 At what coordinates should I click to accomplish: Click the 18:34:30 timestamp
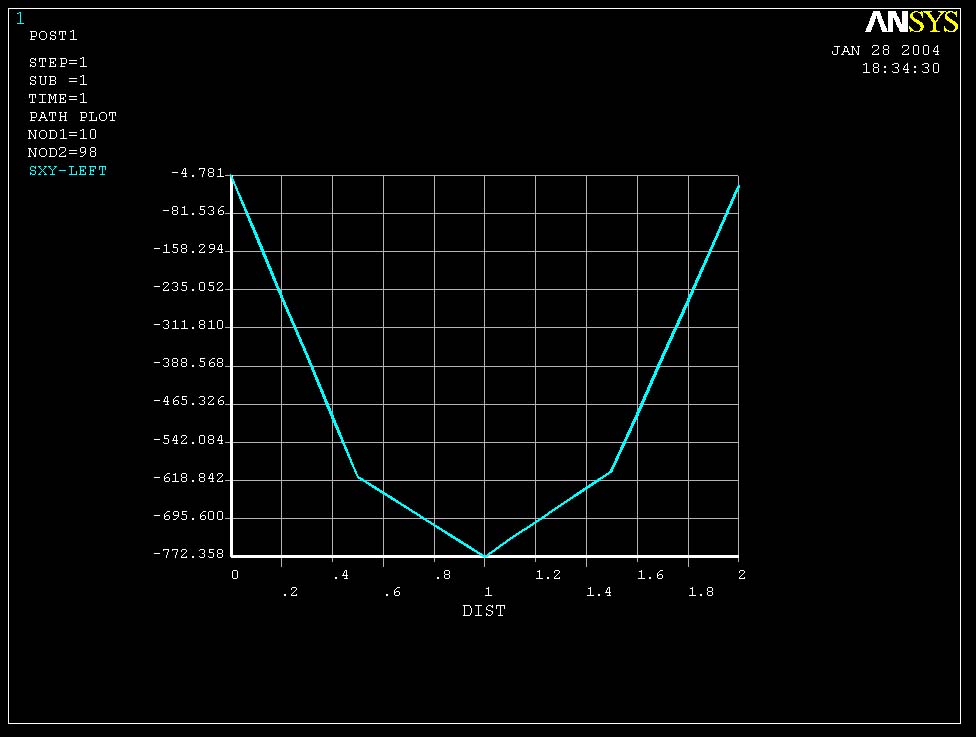point(901,68)
